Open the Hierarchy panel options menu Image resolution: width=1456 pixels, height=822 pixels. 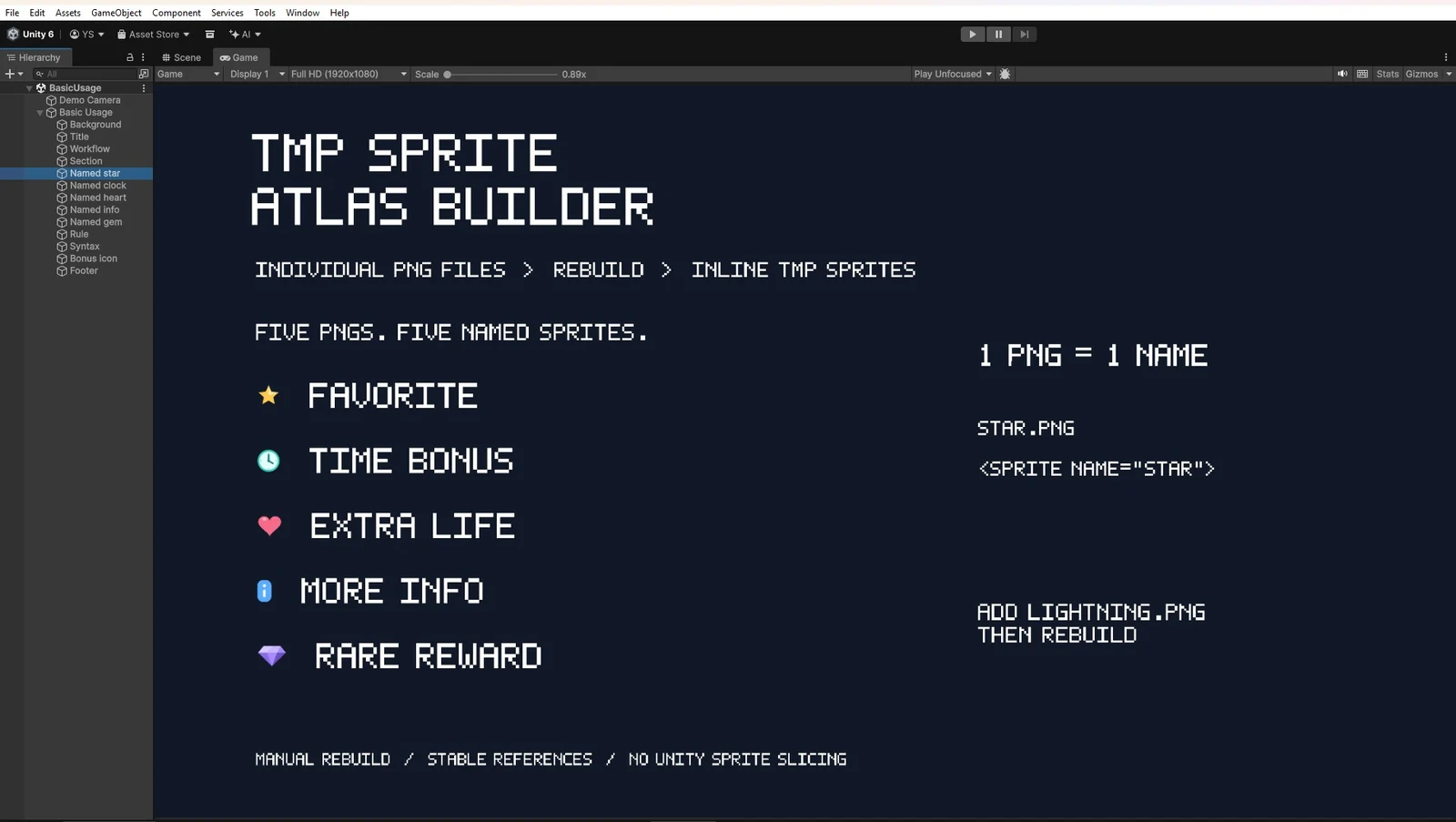coord(143,57)
